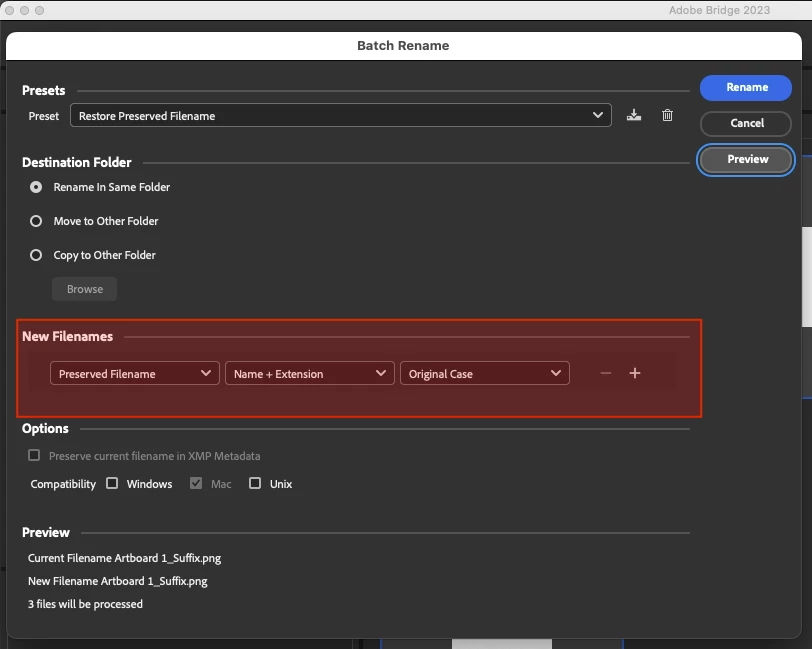Click the delete preset trash icon

pos(667,115)
